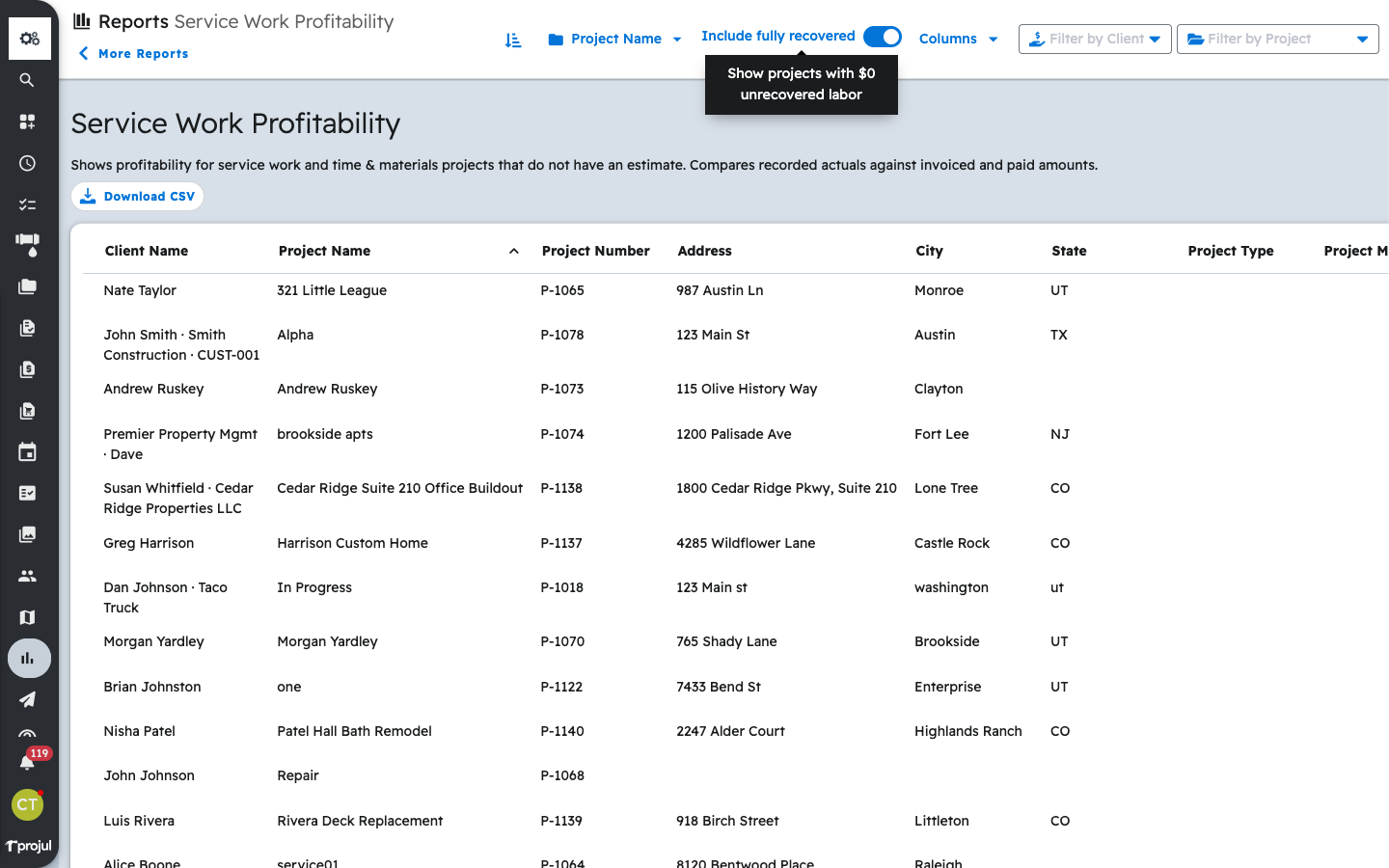Open the Project Name grouping dropdown
The width and height of the screenshot is (1389, 868).
[614, 40]
